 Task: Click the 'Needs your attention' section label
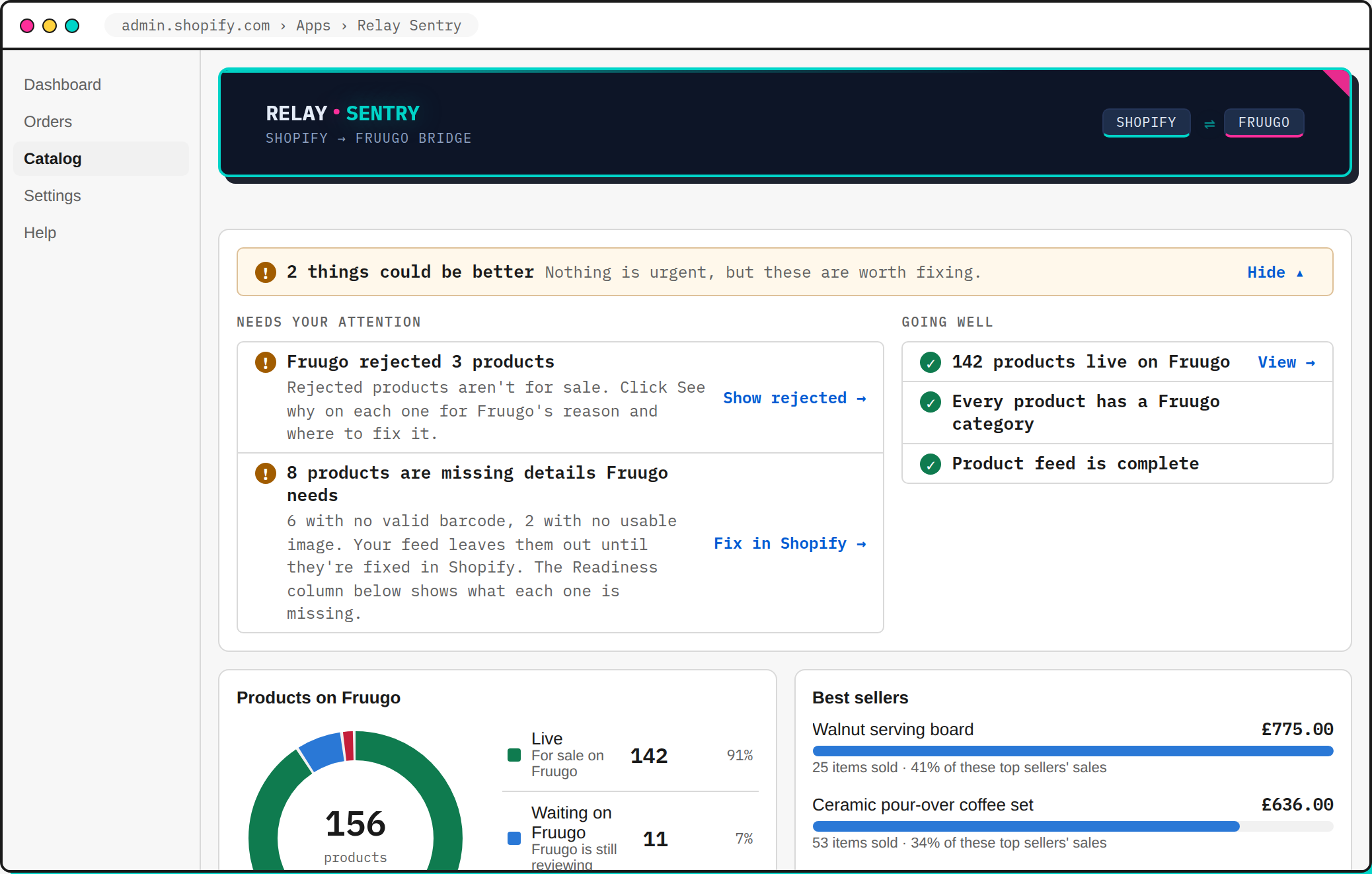(328, 322)
